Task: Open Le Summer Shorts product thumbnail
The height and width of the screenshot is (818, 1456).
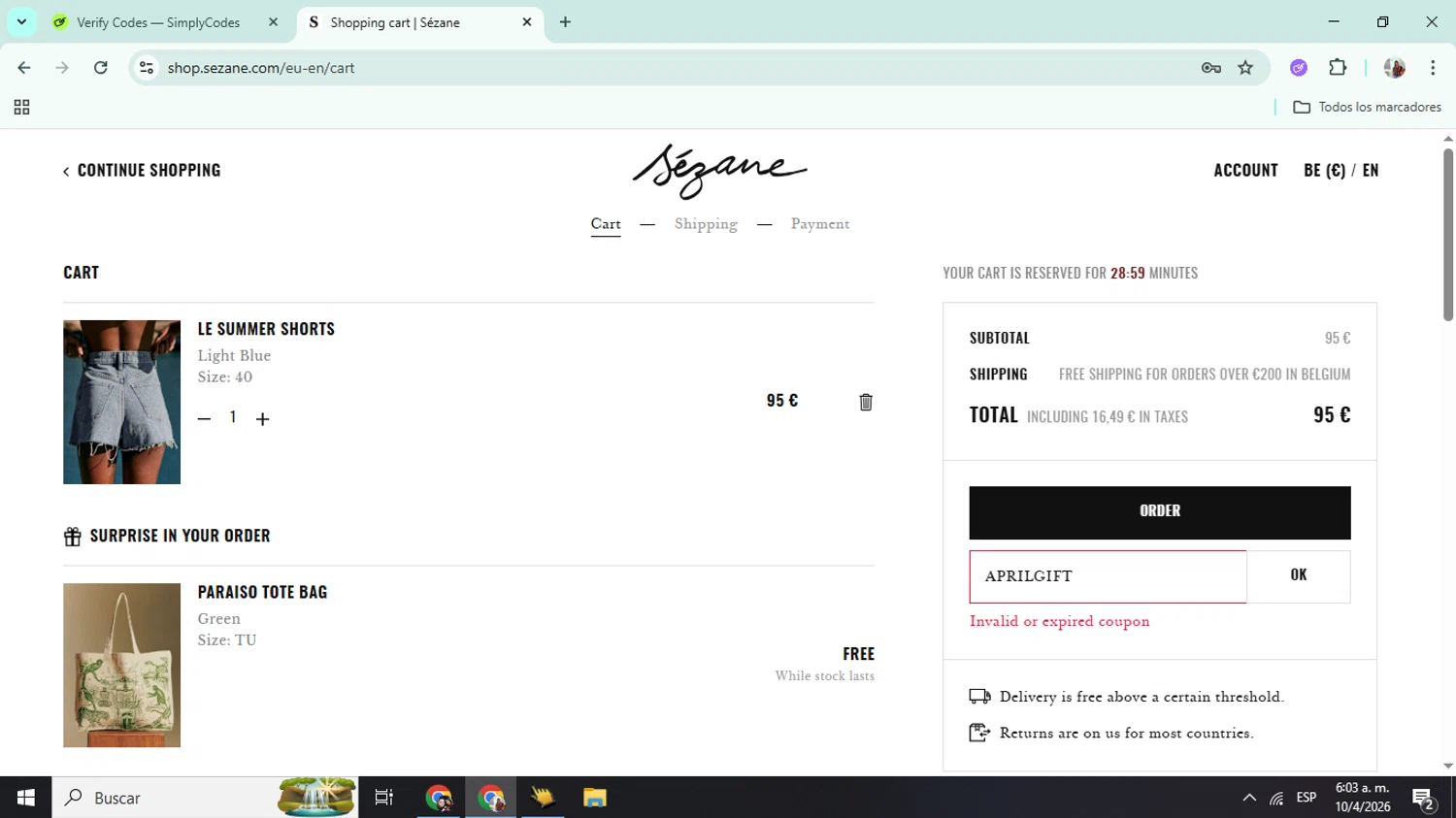Action: click(121, 402)
